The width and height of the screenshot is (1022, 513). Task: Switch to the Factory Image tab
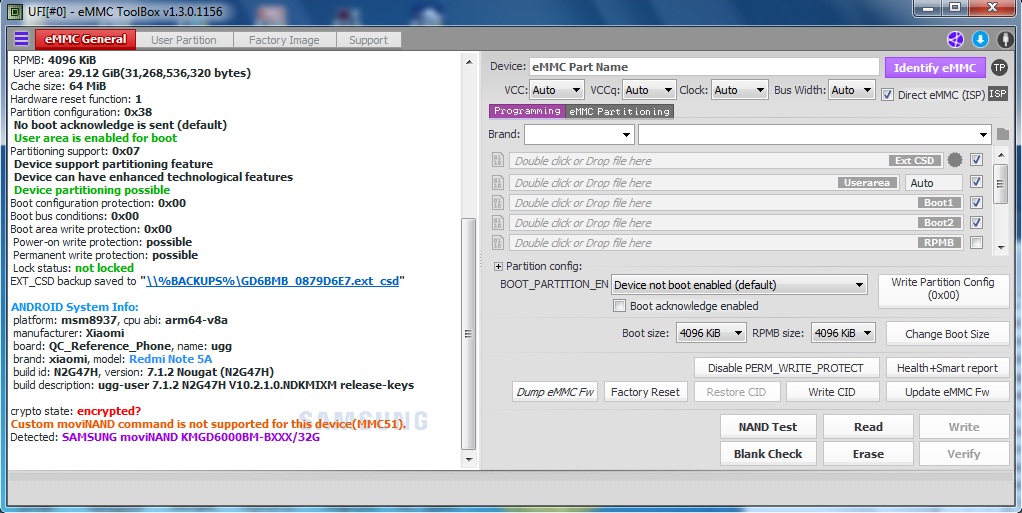pos(284,40)
